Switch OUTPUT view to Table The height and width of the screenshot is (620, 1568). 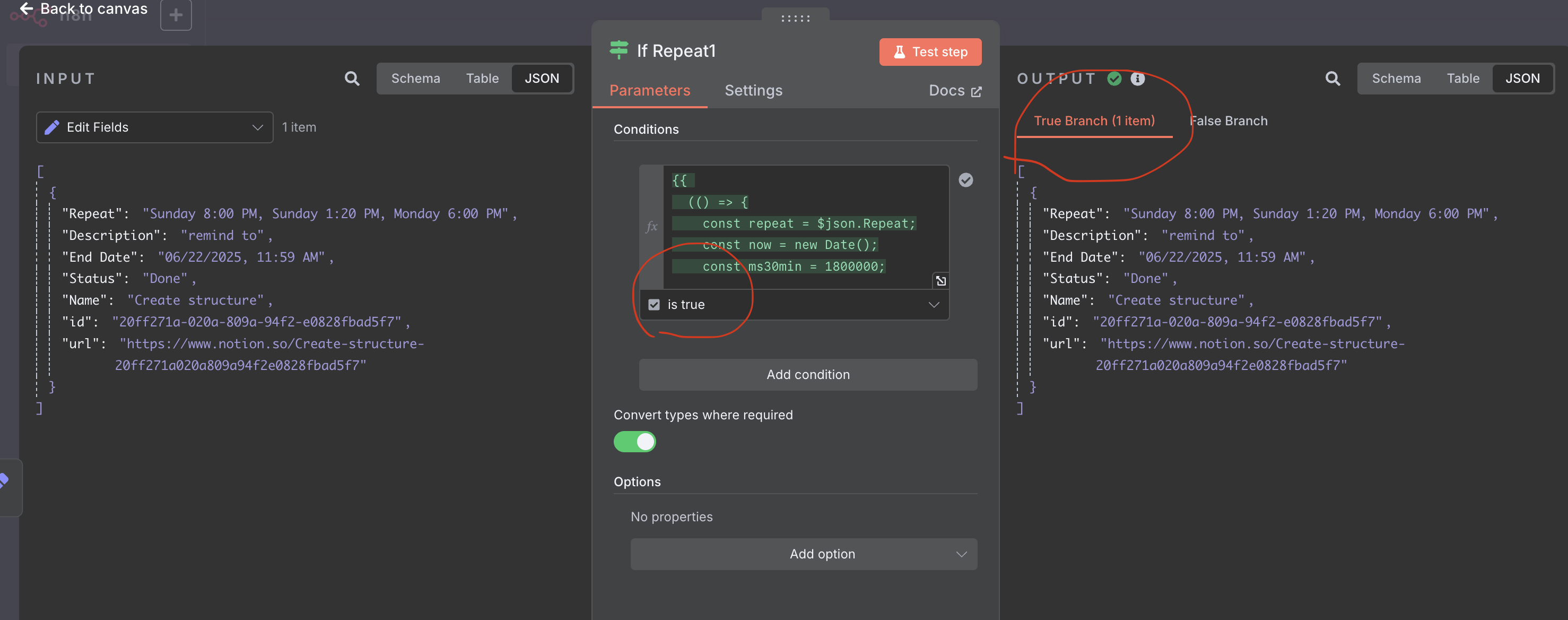pos(1462,79)
